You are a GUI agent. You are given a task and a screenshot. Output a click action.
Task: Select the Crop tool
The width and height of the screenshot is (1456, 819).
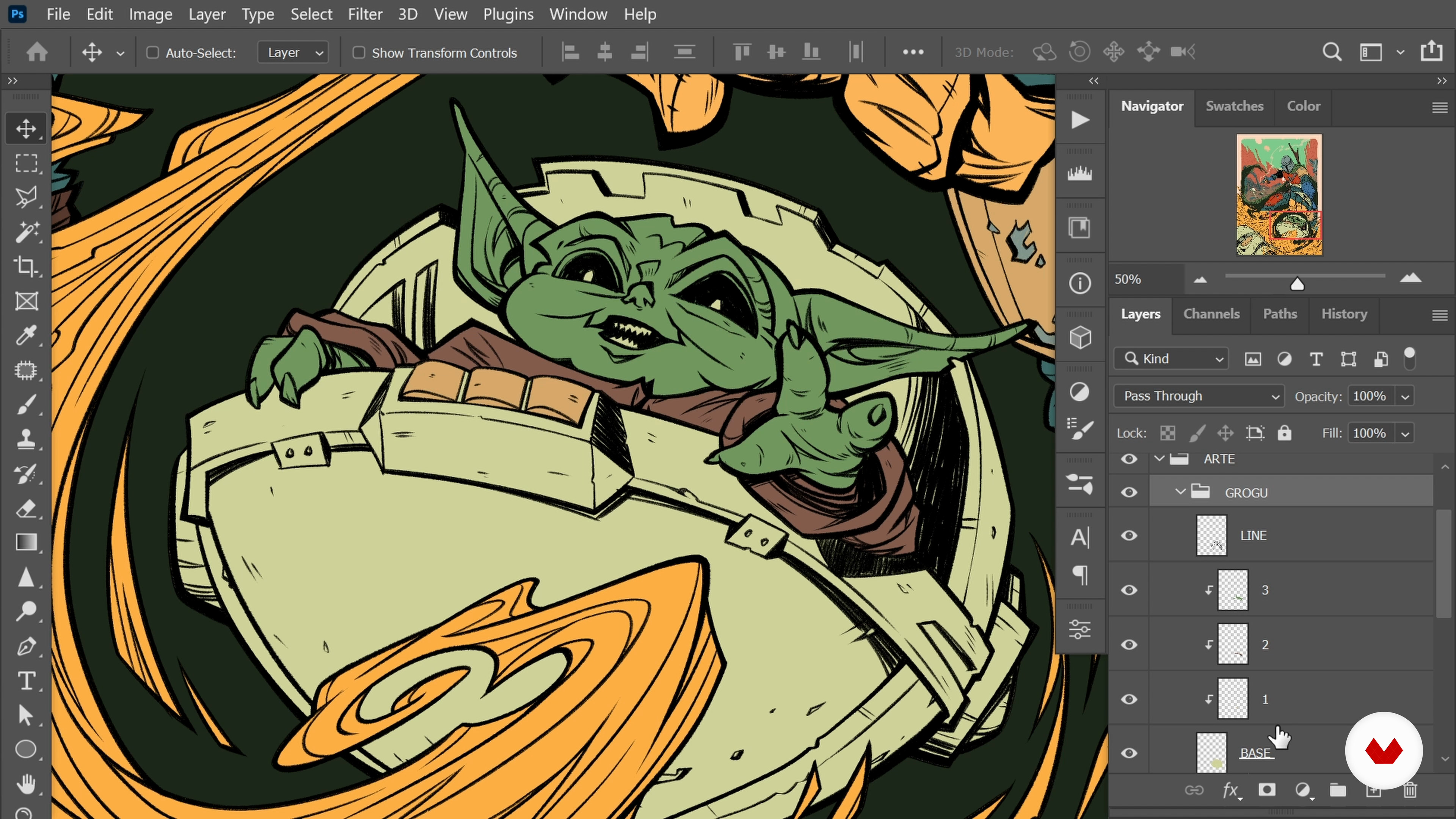(x=26, y=267)
